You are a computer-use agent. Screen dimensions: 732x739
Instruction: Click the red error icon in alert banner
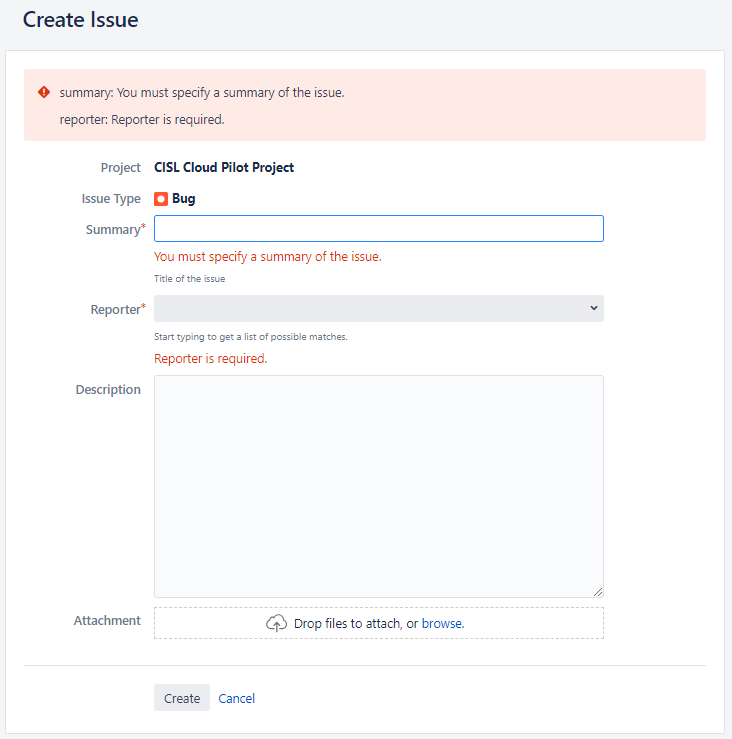(x=44, y=92)
